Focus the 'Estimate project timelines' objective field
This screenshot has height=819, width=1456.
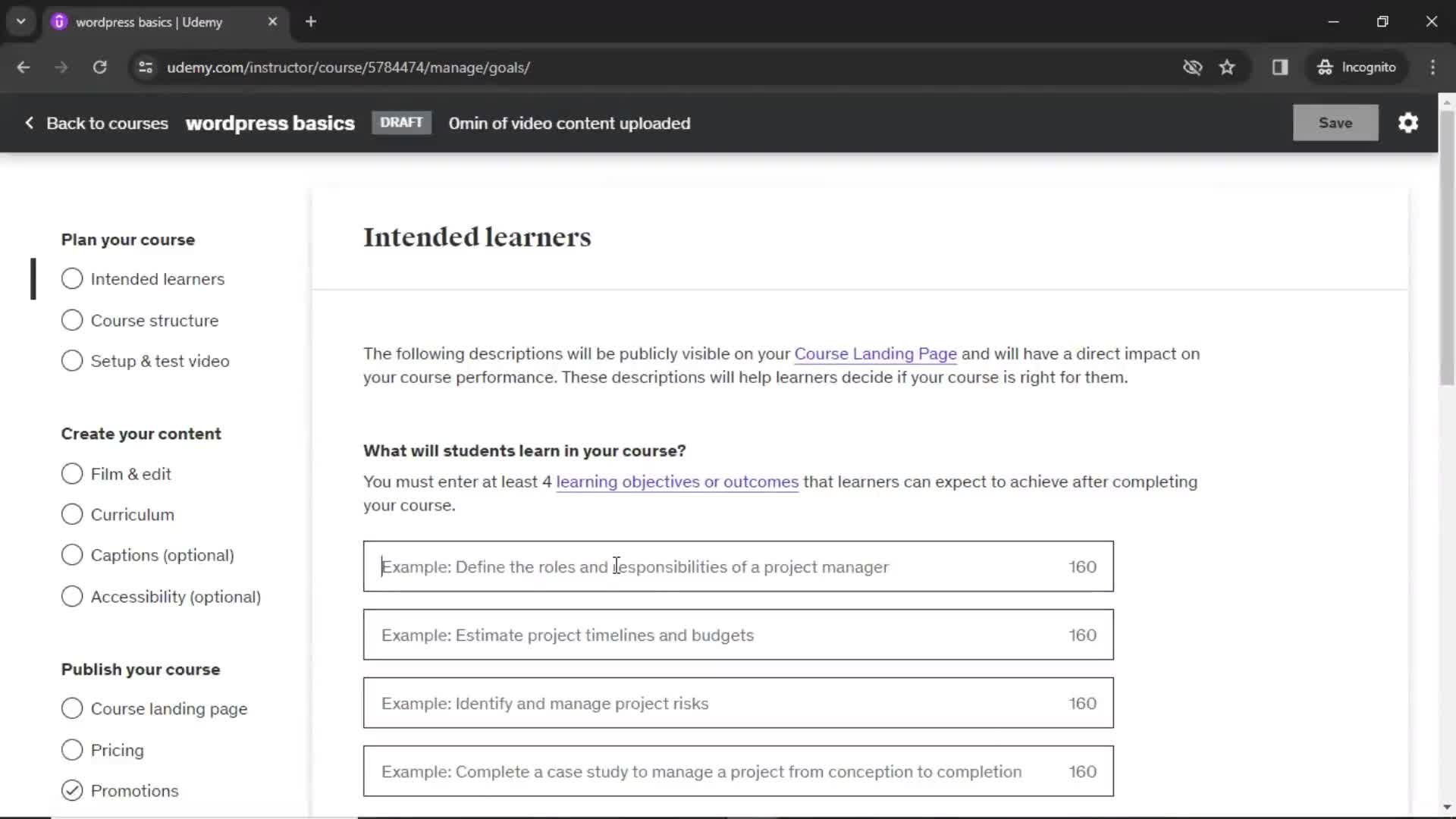coord(738,635)
